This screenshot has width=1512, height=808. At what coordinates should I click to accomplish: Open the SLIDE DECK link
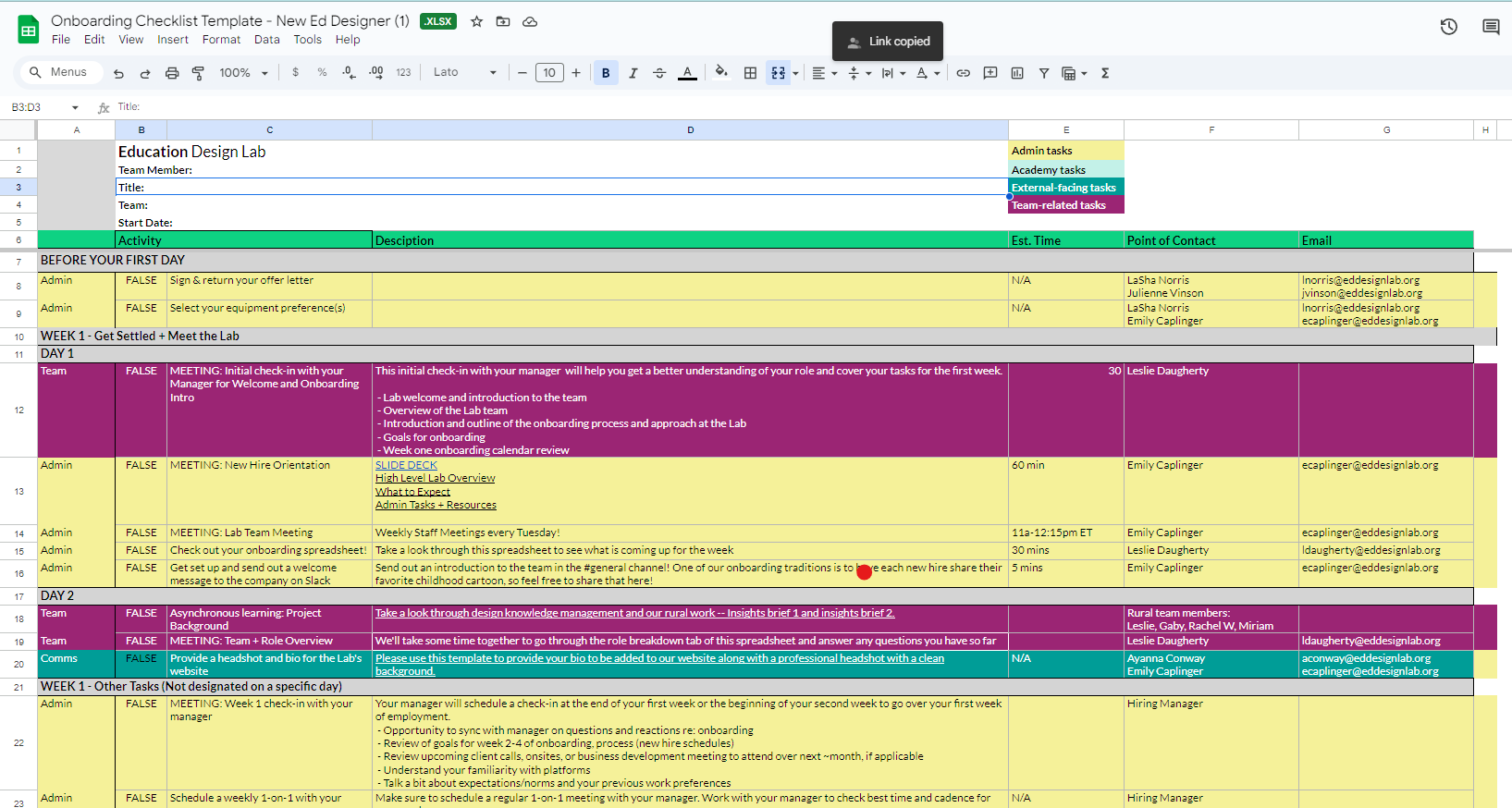click(x=406, y=465)
